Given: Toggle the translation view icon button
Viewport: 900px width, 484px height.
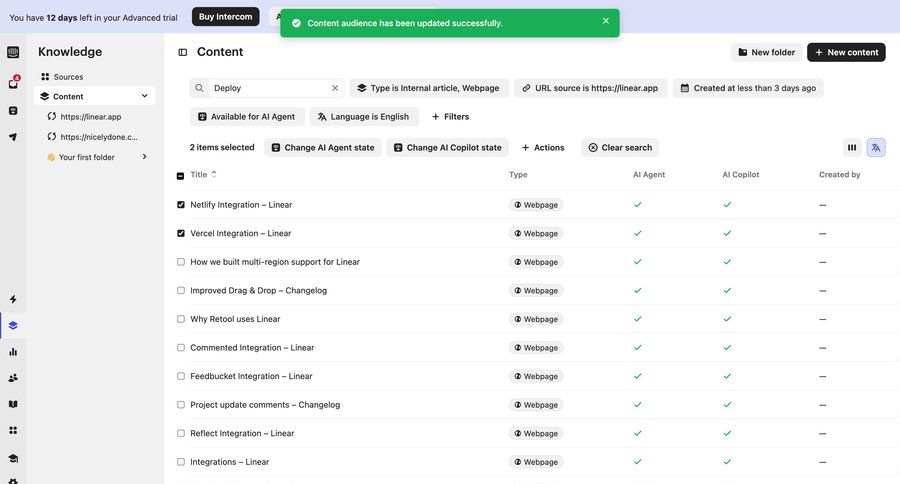Looking at the screenshot, I should 876,148.
